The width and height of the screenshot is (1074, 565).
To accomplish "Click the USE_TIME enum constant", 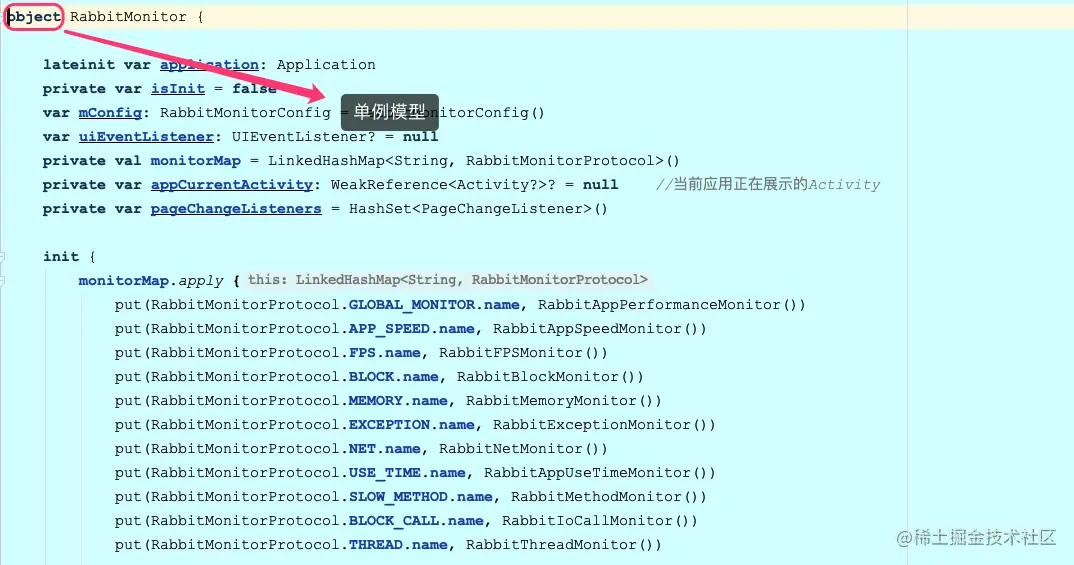I will point(384,472).
